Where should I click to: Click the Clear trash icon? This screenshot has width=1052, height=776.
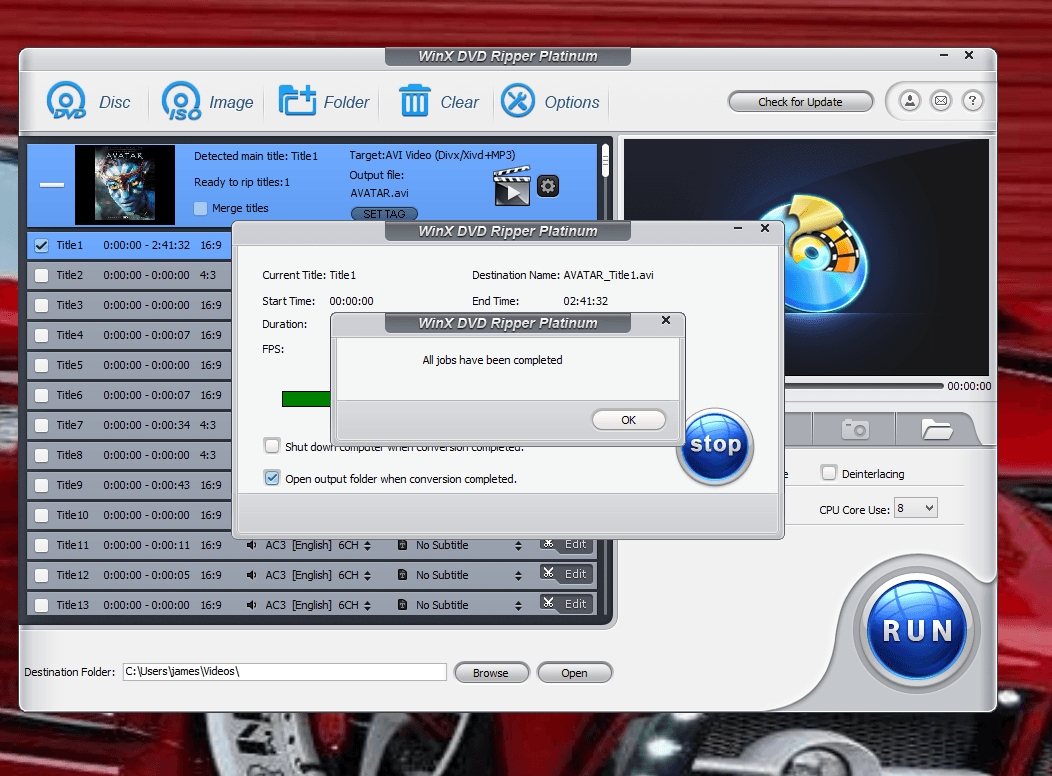[414, 101]
